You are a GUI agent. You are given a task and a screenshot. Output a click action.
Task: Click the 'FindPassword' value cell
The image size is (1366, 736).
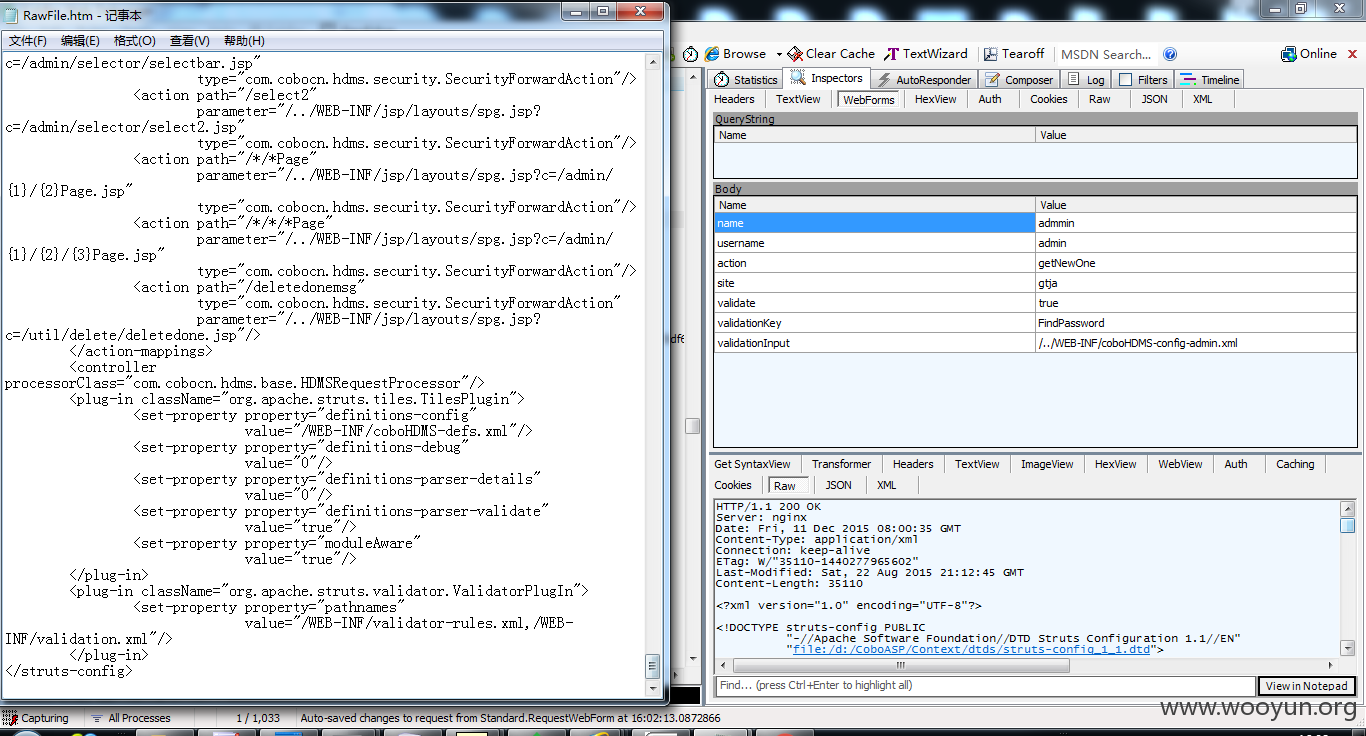(1196, 323)
